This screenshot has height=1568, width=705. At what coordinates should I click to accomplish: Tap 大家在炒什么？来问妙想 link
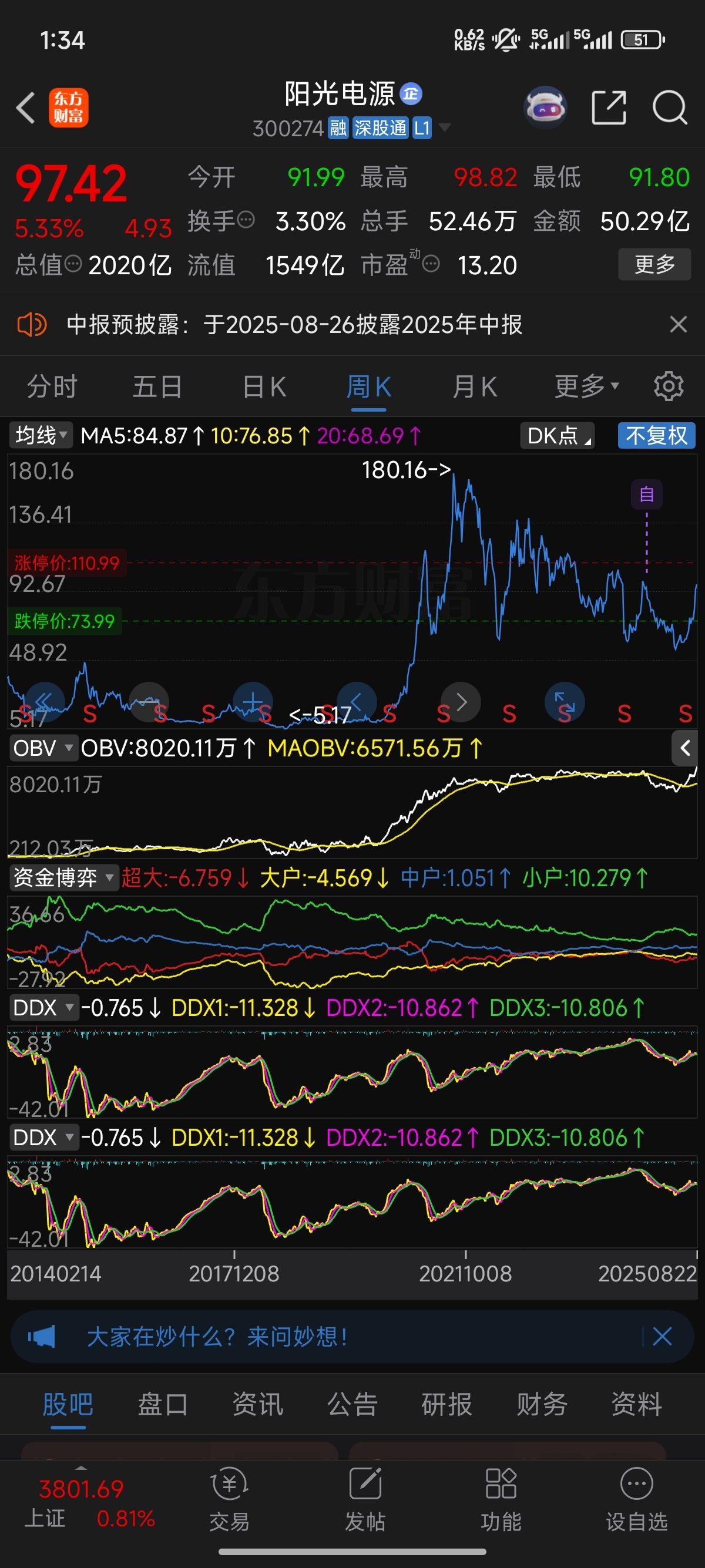(217, 1337)
